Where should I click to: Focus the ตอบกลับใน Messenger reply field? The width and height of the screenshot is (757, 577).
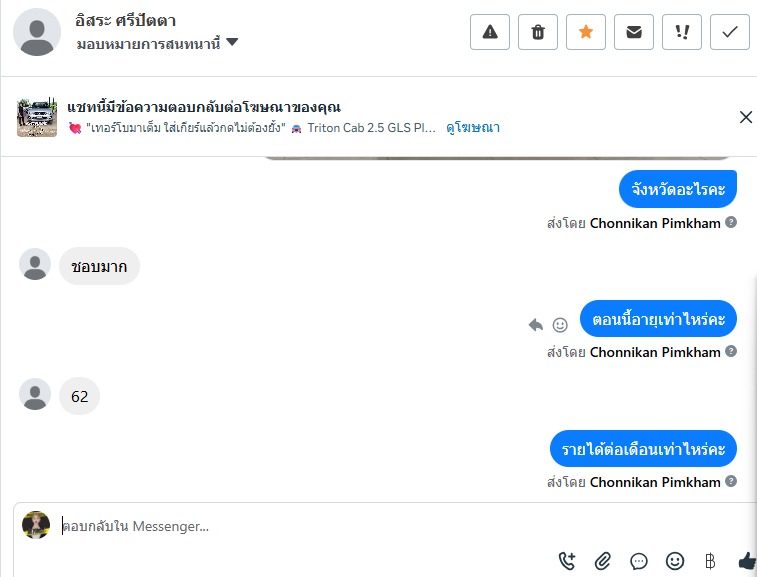point(300,526)
